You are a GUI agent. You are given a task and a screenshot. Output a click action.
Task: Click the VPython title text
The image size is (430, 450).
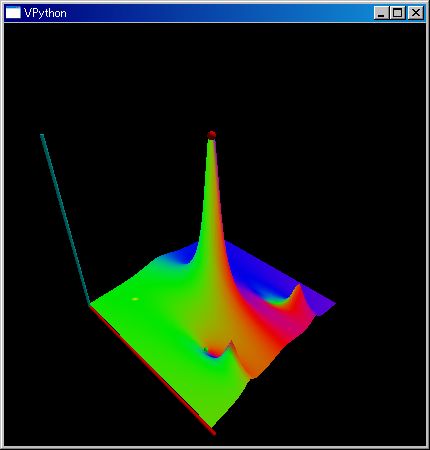45,13
